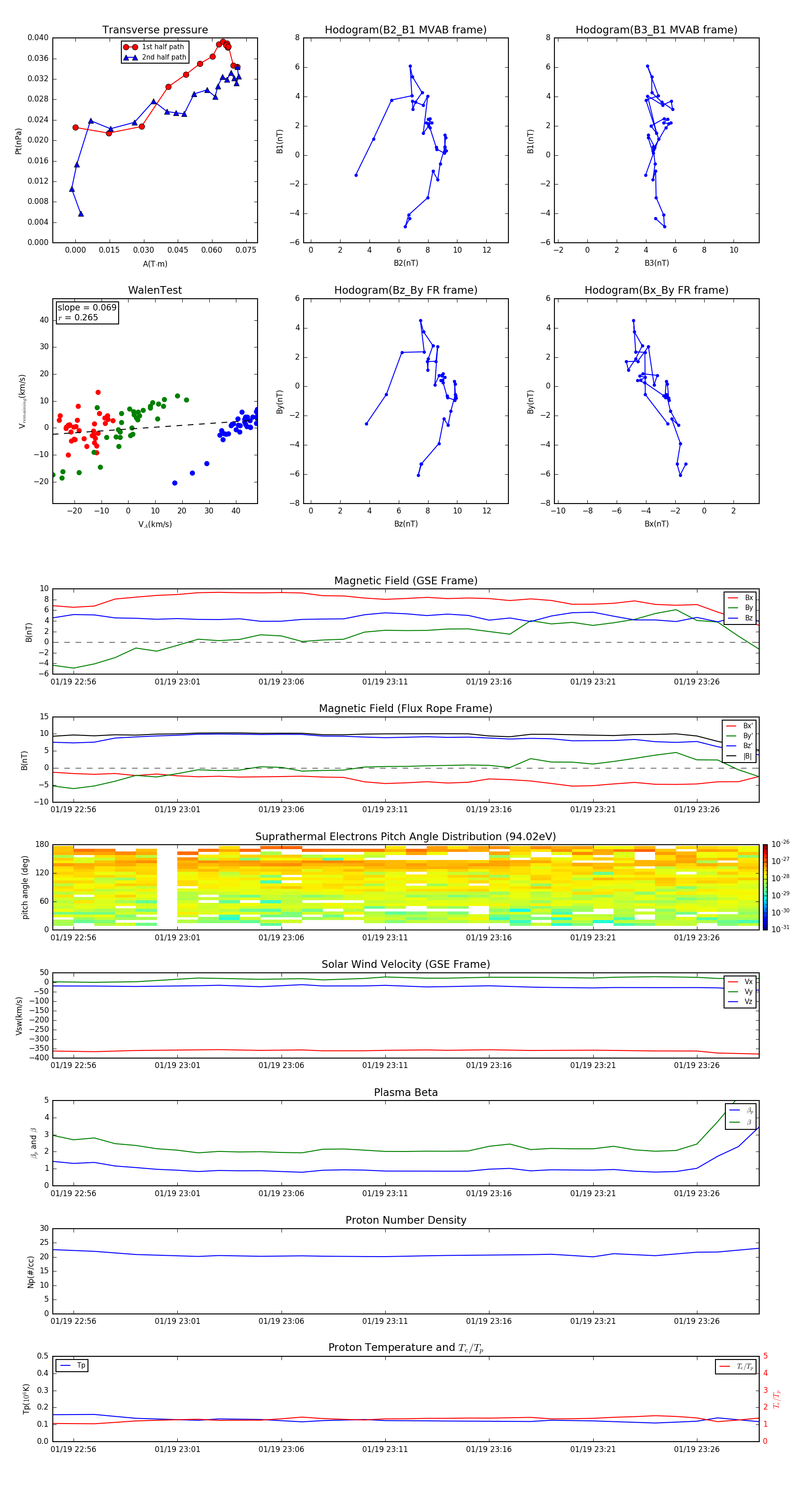The height and width of the screenshot is (1489, 812).
Task: Click the 'Proton Number Density' title
Action: 406,1220
